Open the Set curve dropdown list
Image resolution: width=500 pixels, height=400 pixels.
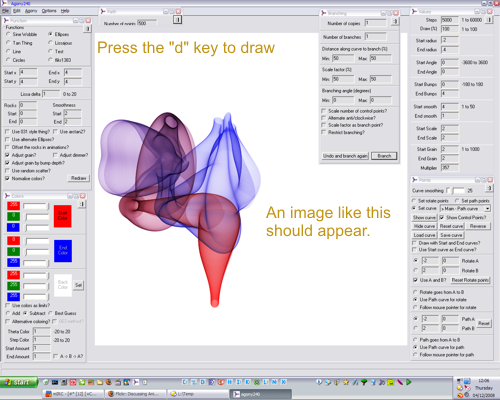tap(487, 209)
